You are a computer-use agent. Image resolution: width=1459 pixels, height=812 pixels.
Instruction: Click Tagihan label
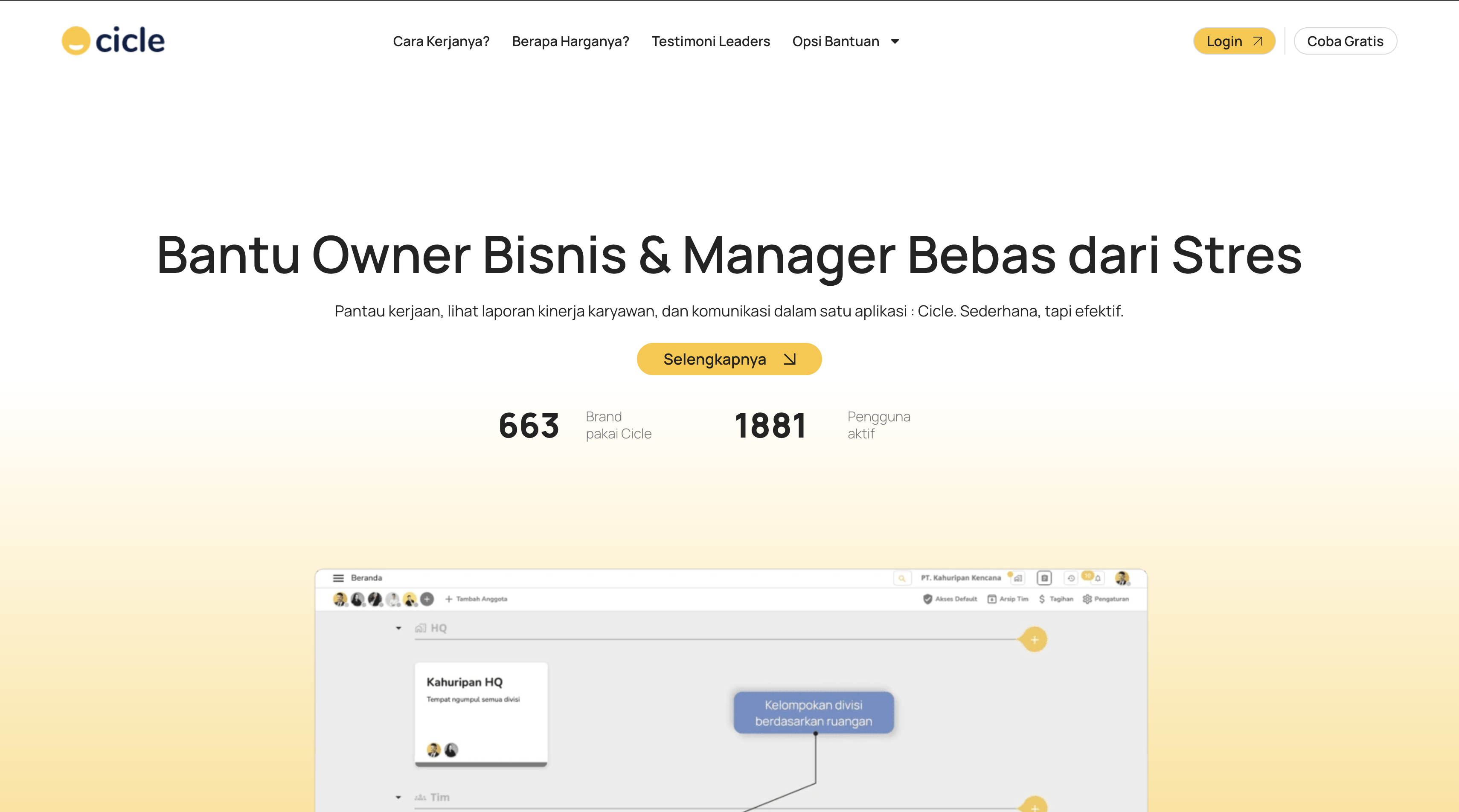[1061, 598]
